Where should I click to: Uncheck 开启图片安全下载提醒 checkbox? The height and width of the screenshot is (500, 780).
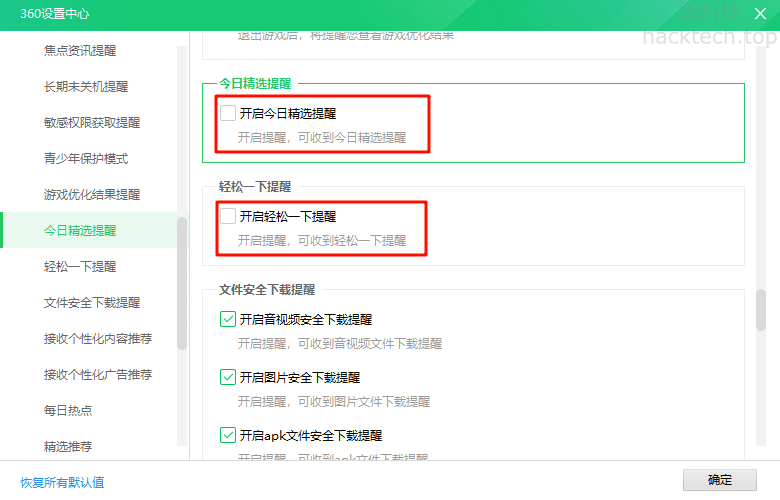click(228, 378)
